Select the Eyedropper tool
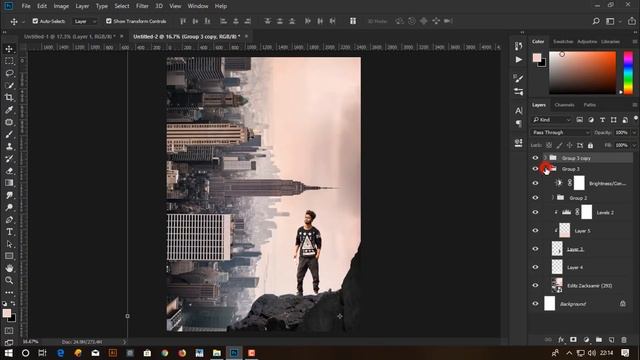Image resolution: width=640 pixels, height=360 pixels. point(9,110)
